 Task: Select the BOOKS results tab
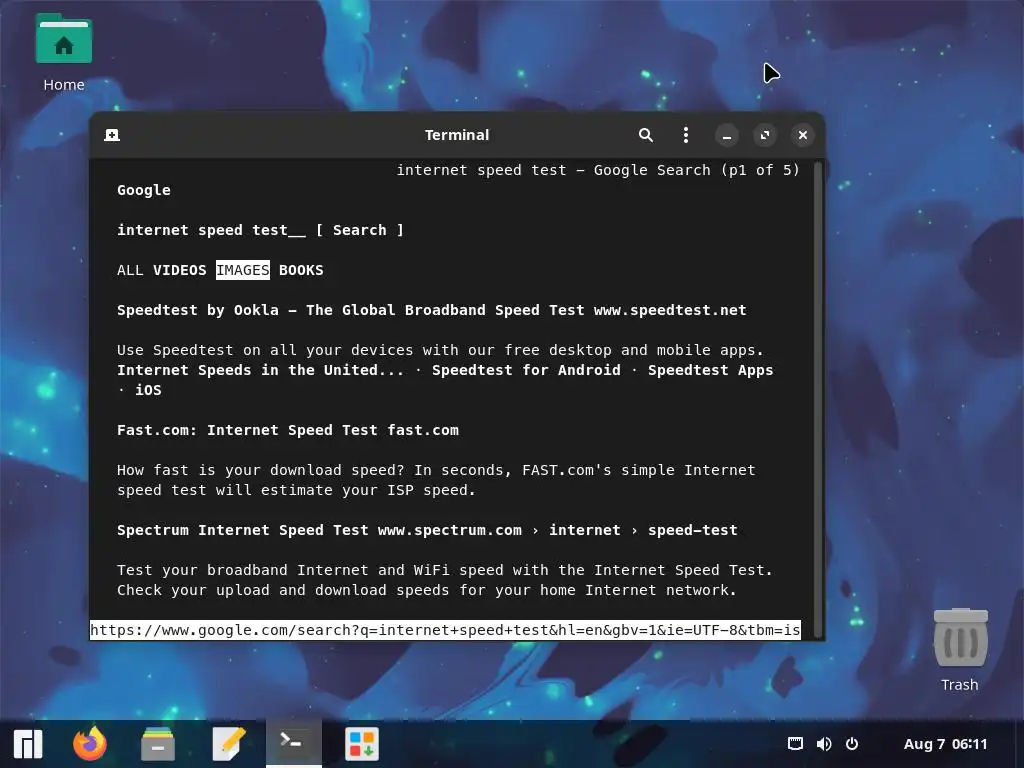tap(301, 270)
